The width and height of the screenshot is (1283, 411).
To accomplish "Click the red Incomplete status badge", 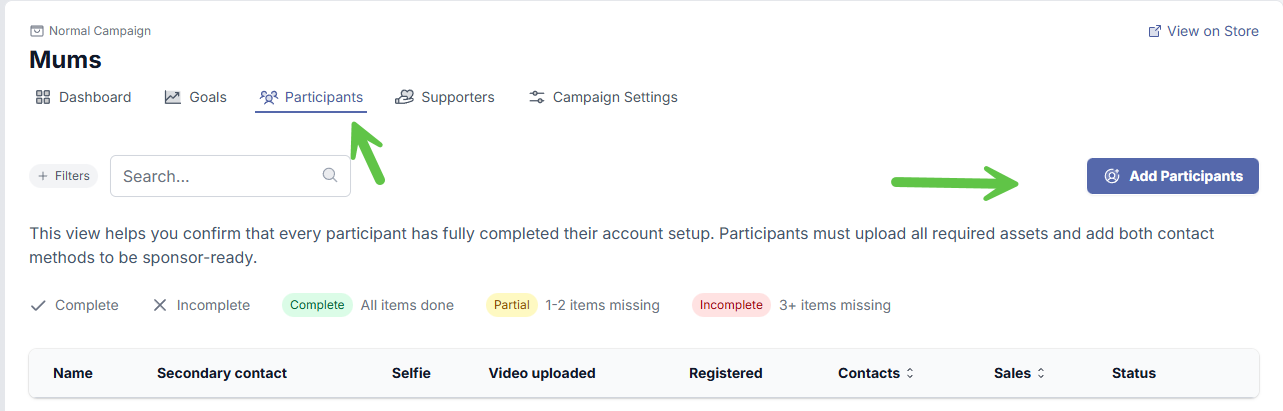I will pyautogui.click(x=730, y=305).
